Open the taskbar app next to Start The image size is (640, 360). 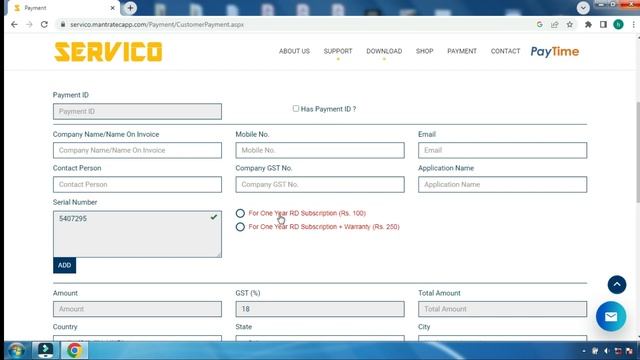tap(45, 350)
